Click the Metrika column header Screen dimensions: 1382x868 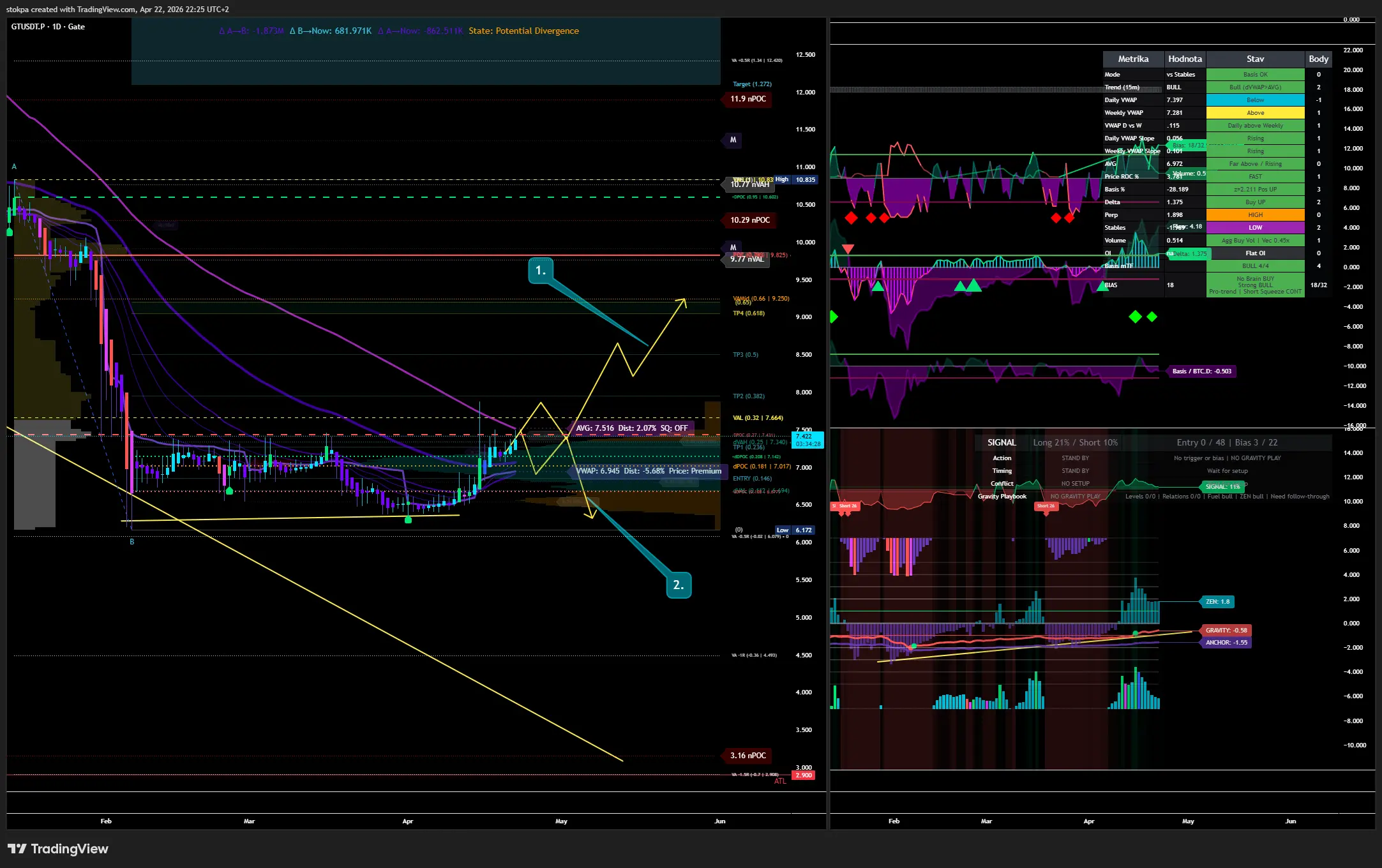[x=1133, y=59]
